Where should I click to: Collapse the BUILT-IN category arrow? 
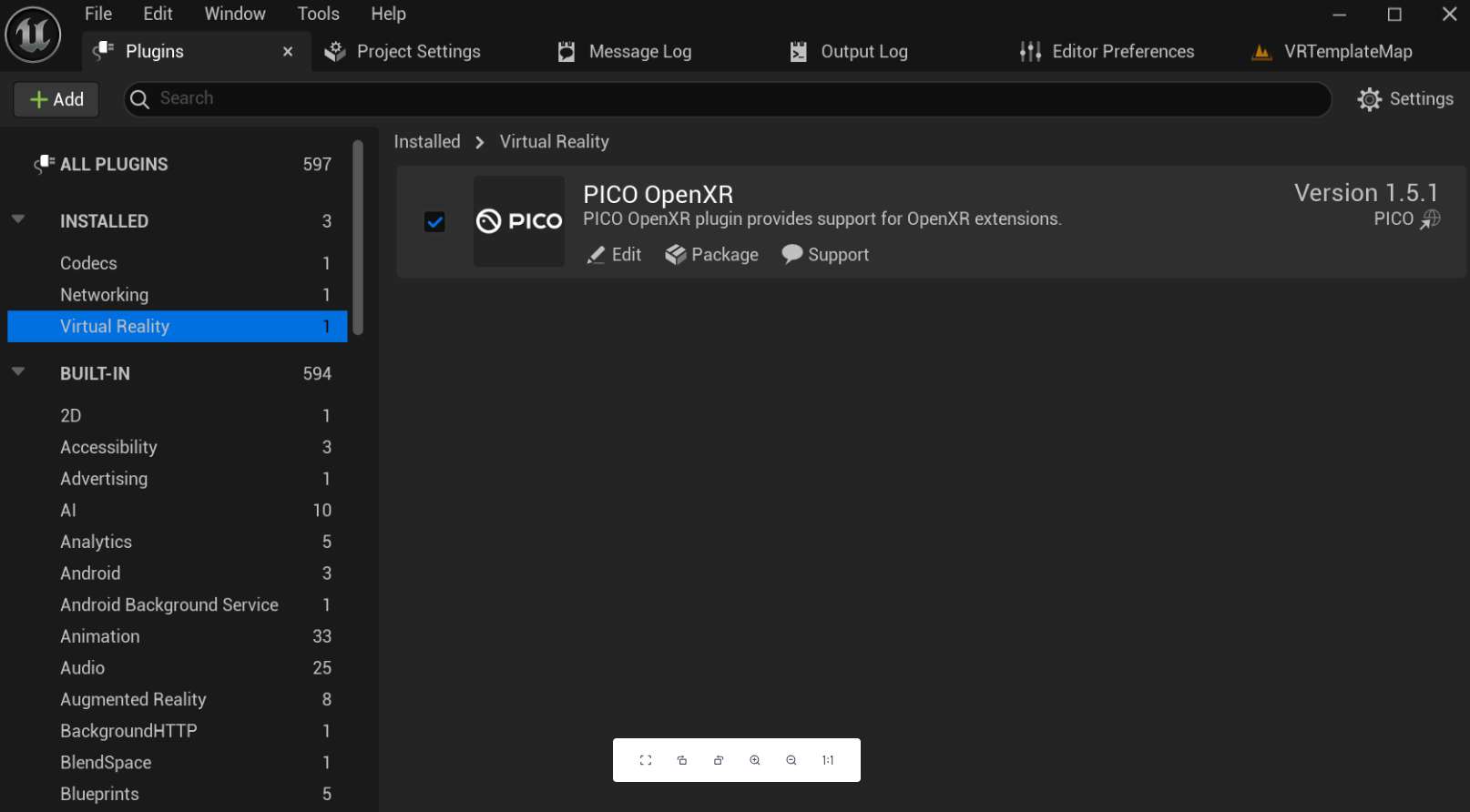pos(18,371)
